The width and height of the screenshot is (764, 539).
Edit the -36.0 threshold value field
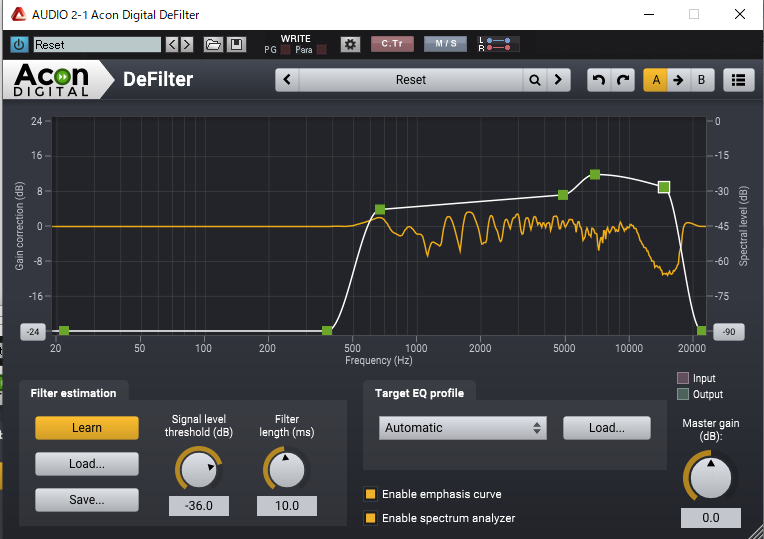pyautogui.click(x=199, y=506)
